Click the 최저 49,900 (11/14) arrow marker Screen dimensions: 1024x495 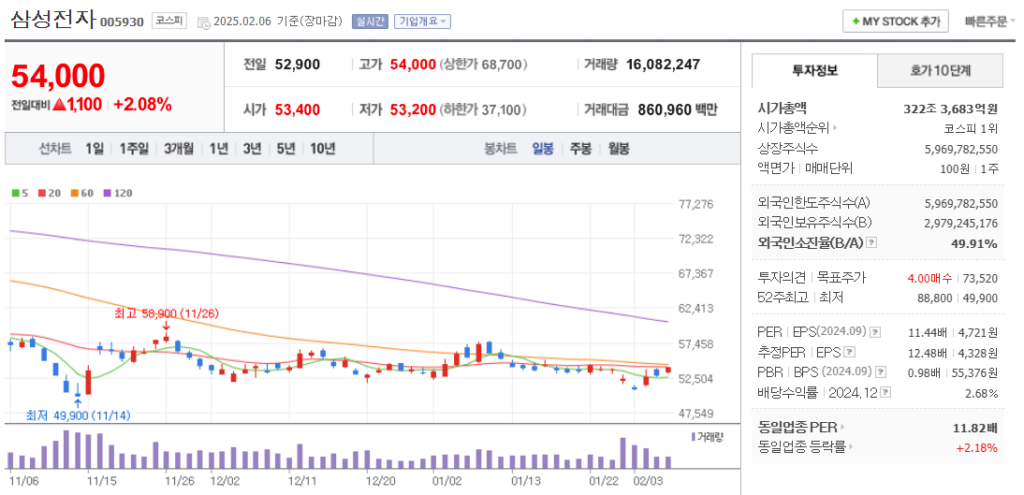click(78, 404)
